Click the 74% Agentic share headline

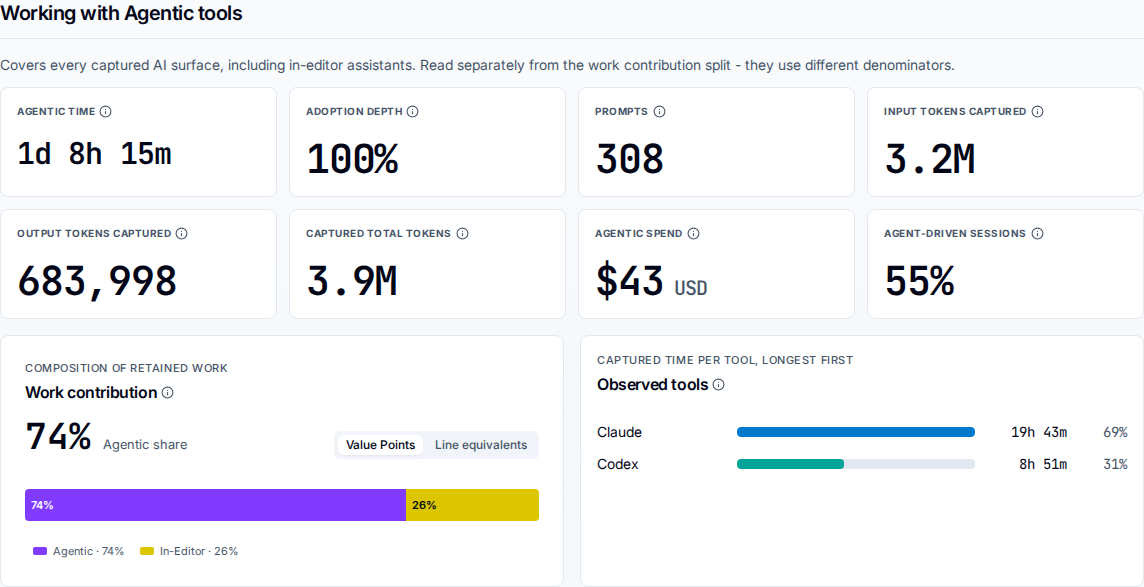click(58, 436)
